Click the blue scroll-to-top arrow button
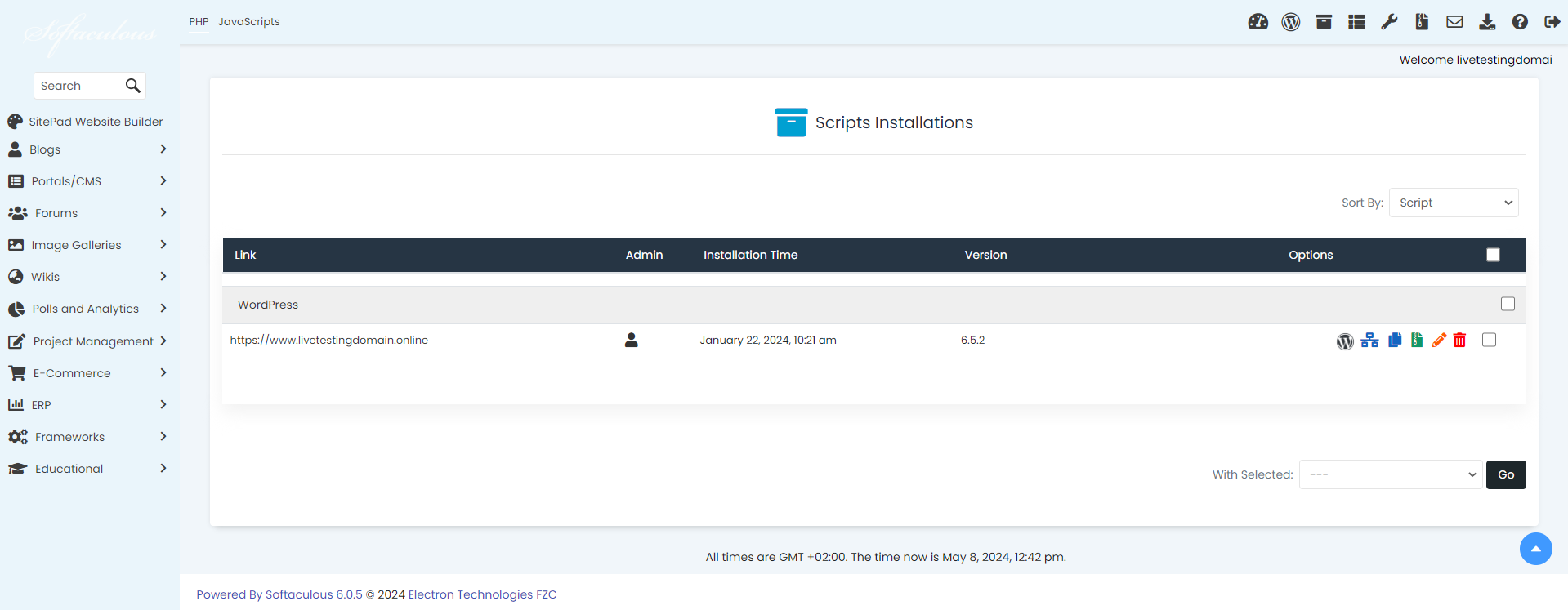Screen dimensions: 1568x610 [1536, 549]
